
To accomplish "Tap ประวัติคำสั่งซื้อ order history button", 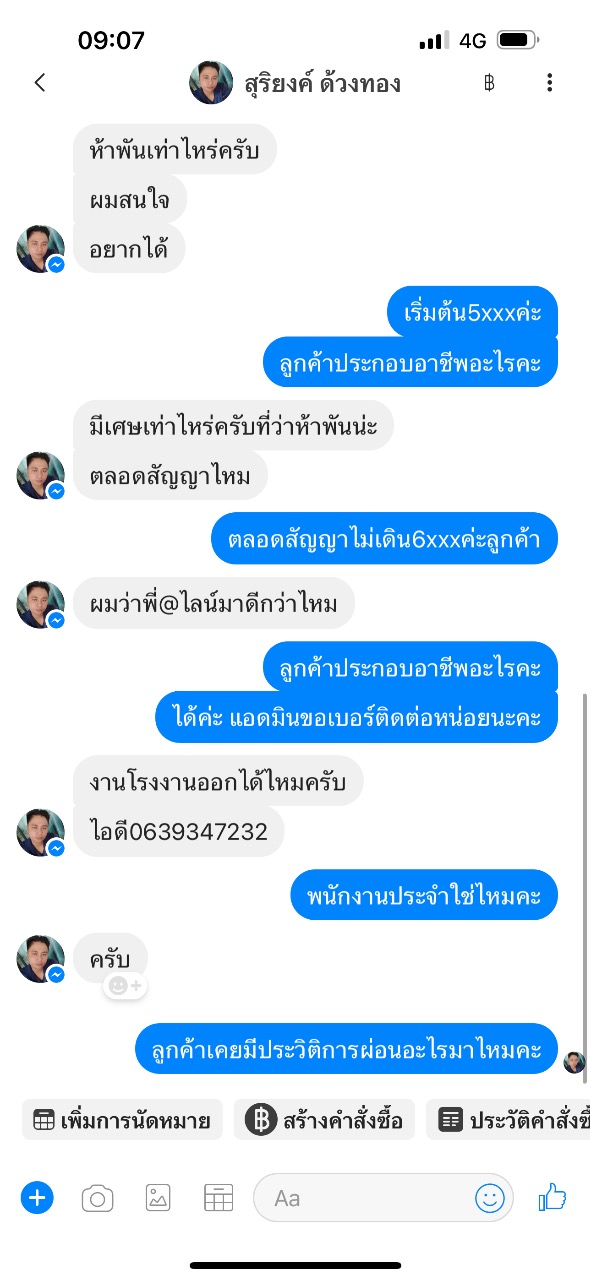I will (x=508, y=1120).
